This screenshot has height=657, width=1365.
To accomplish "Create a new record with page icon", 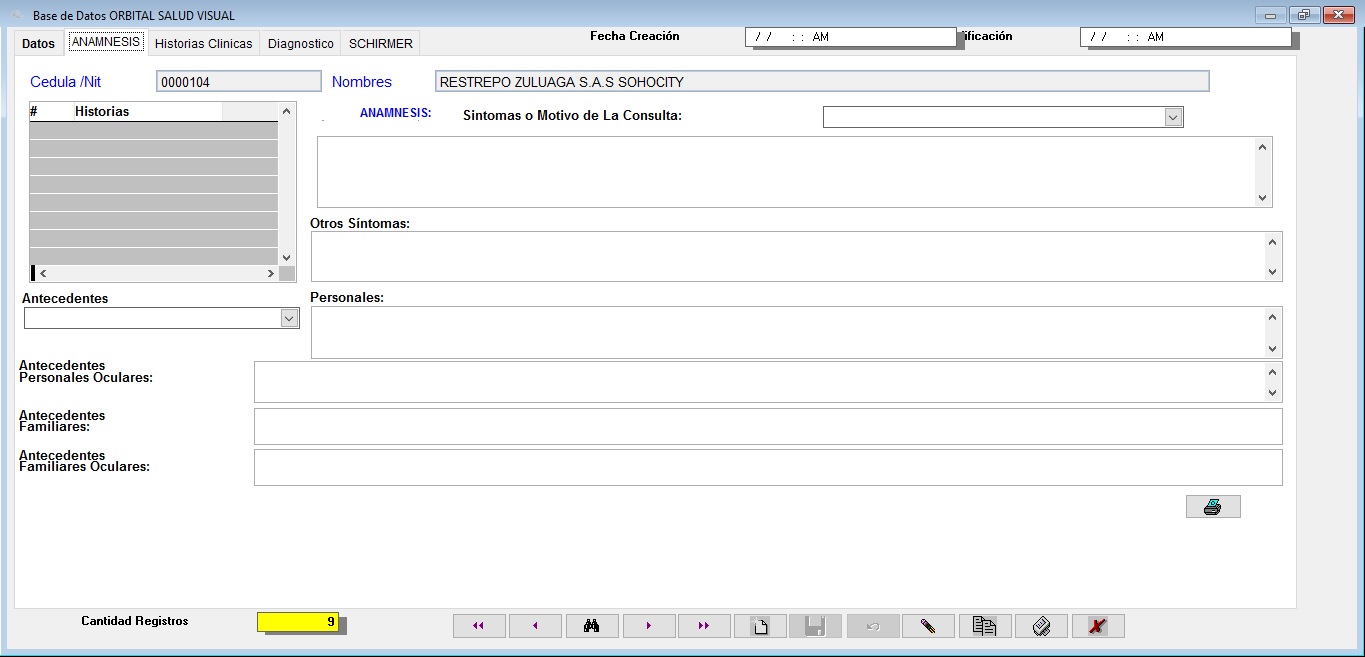I will 760,626.
